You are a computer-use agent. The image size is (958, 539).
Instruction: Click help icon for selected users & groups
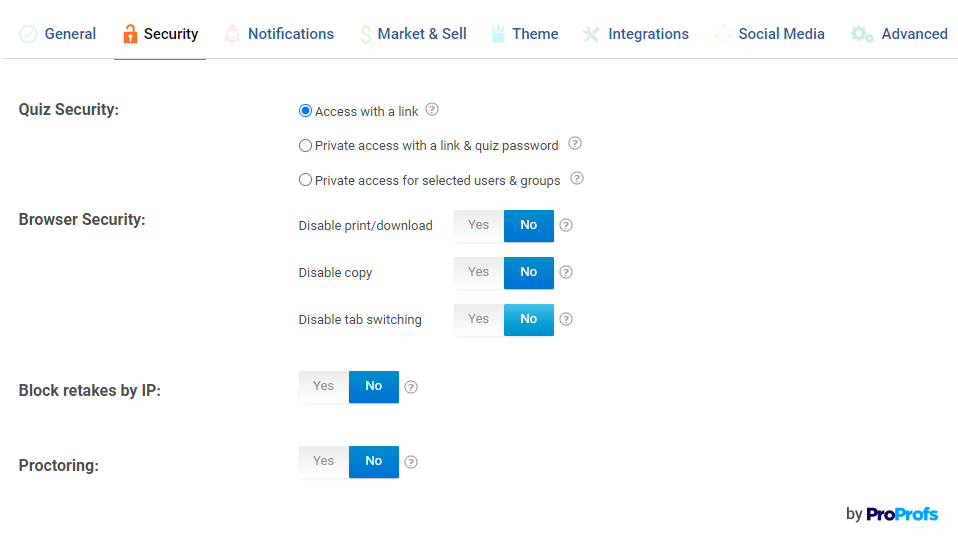point(577,179)
